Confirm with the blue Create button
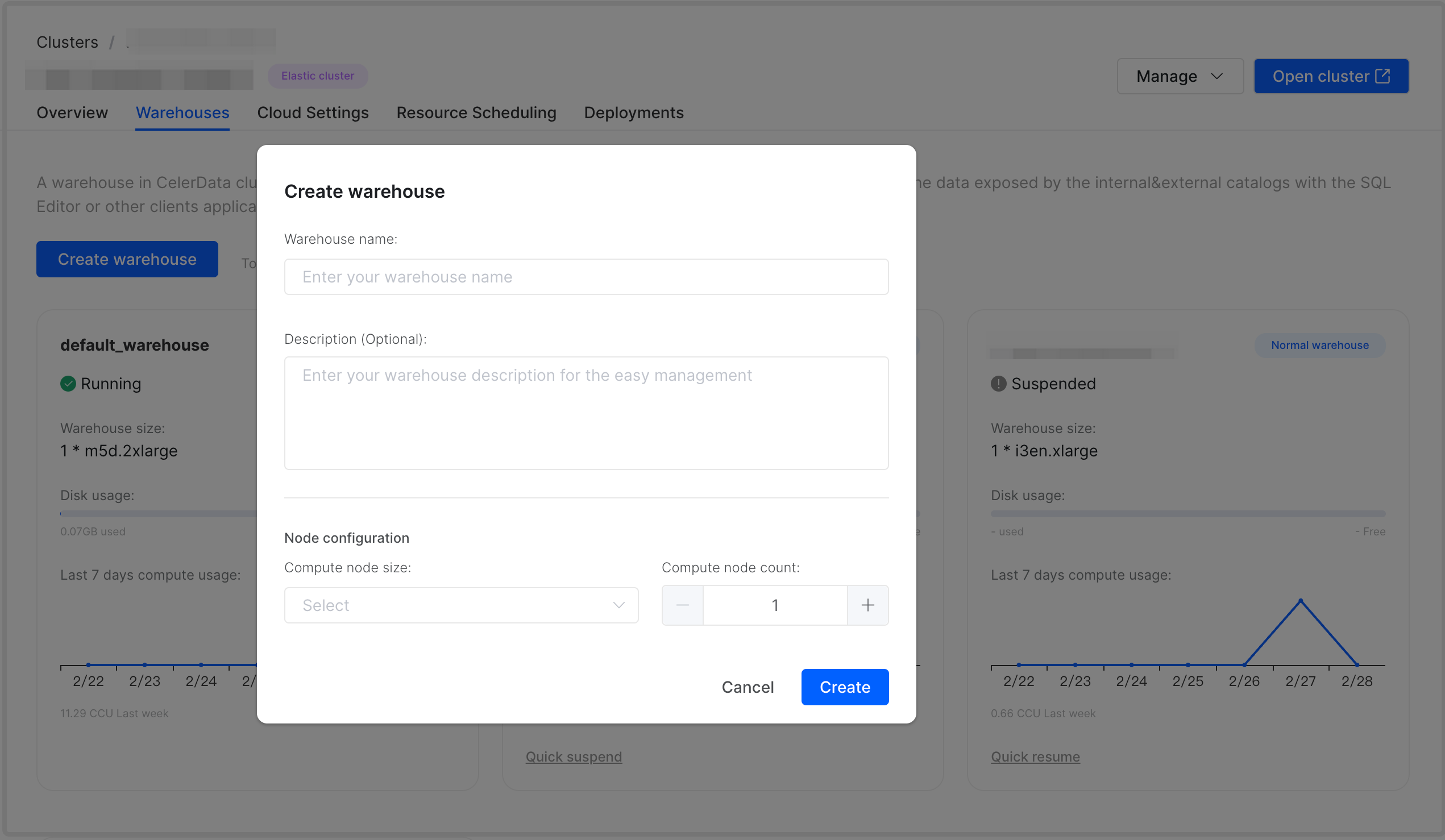1445x840 pixels. [x=845, y=687]
